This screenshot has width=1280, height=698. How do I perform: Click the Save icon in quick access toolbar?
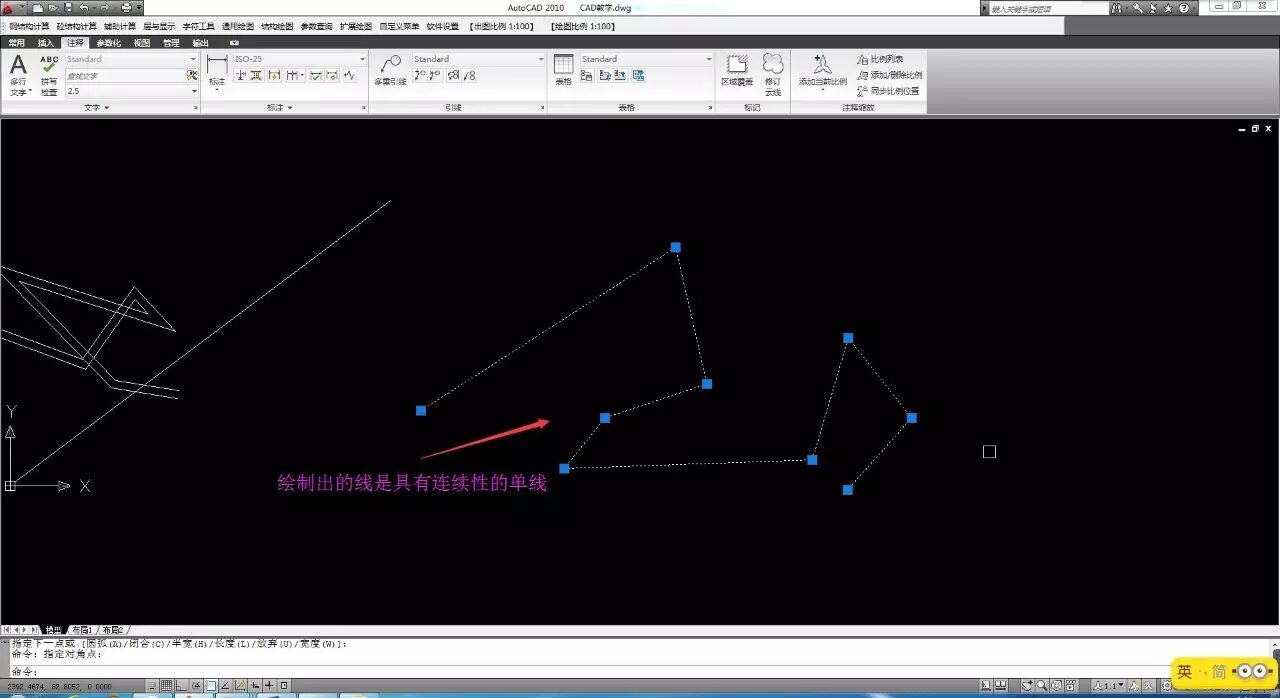[68, 7]
